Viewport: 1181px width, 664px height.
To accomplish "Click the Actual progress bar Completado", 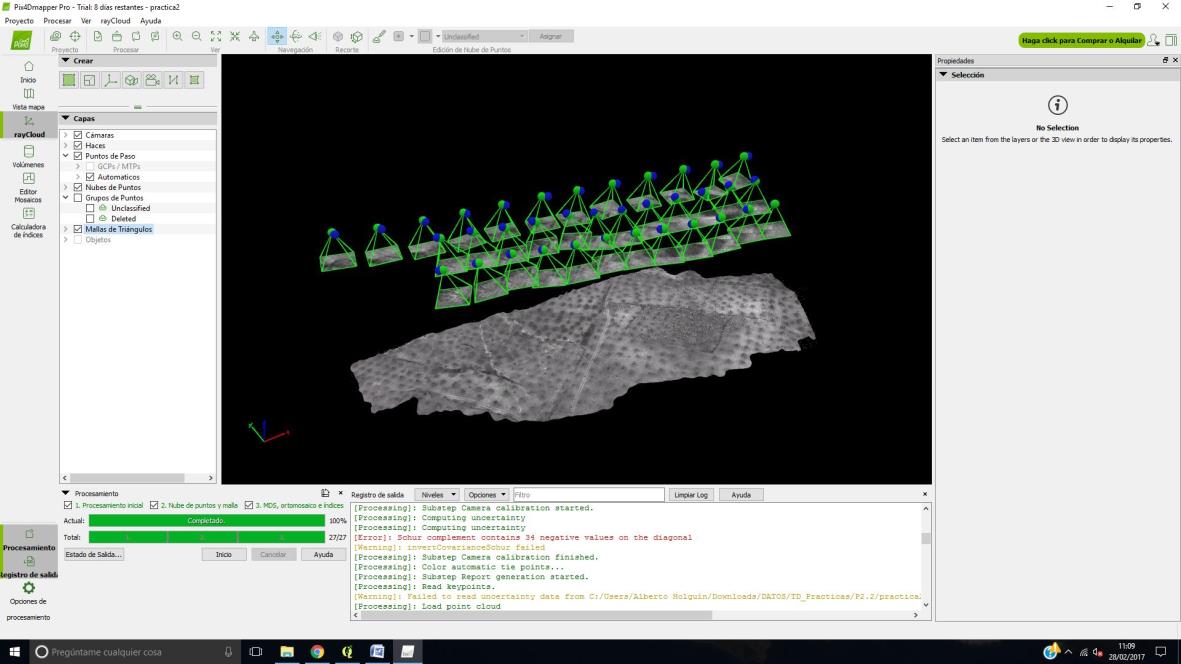I will tap(206, 520).
